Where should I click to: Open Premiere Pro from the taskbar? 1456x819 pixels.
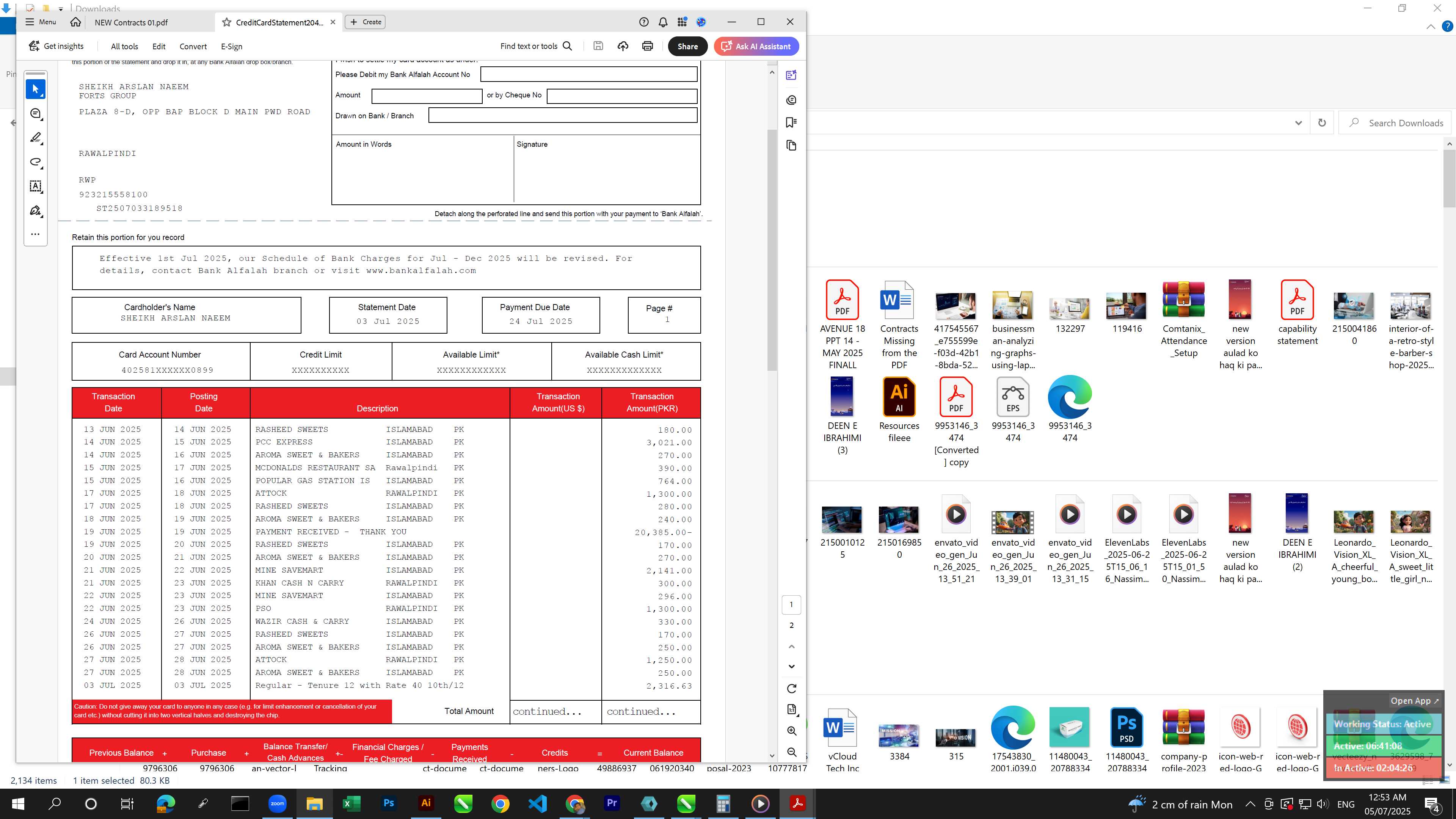click(x=612, y=804)
